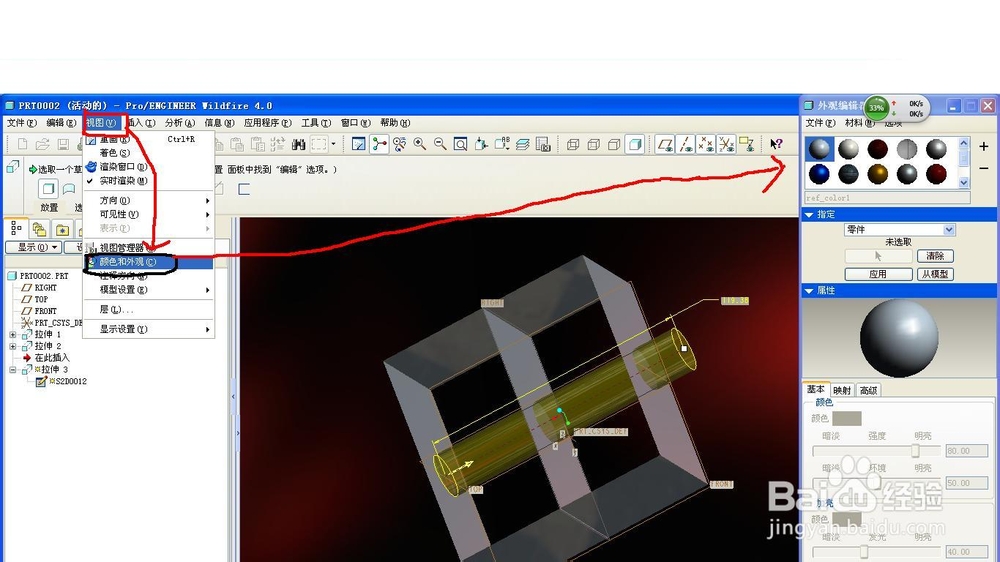Open the 应用程序 menu
Viewport: 1000px width, 562px height.
[267, 122]
